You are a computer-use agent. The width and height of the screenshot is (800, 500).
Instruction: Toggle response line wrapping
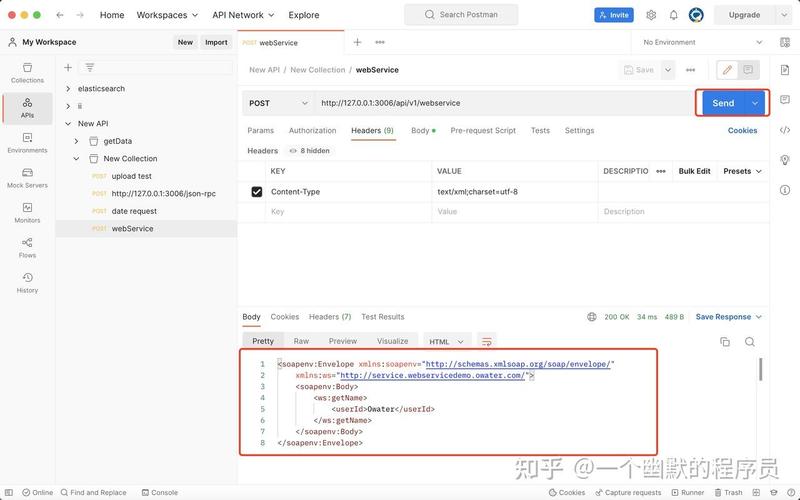487,342
